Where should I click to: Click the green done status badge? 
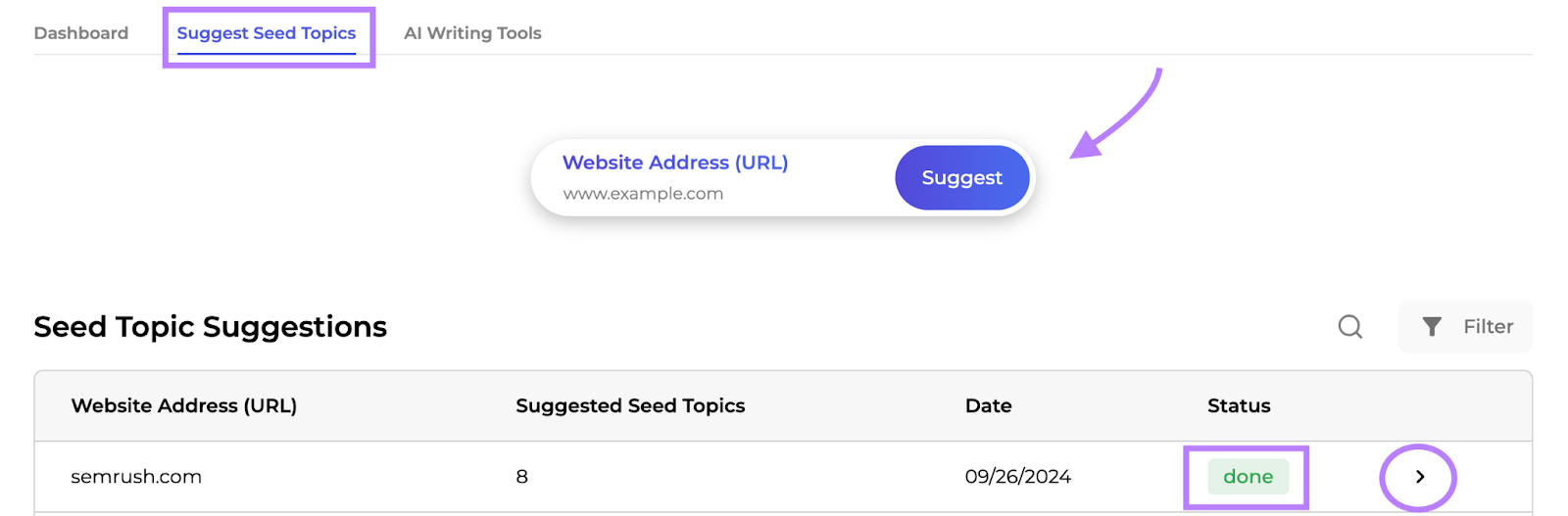1248,477
